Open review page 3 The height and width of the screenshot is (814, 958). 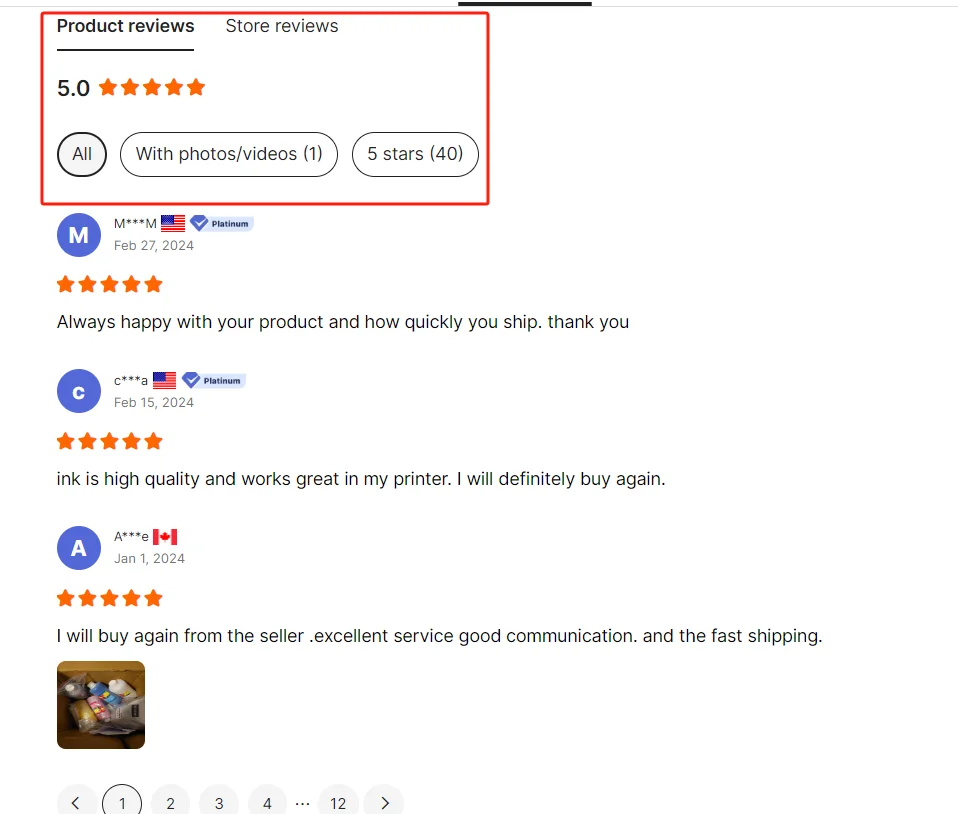219,802
